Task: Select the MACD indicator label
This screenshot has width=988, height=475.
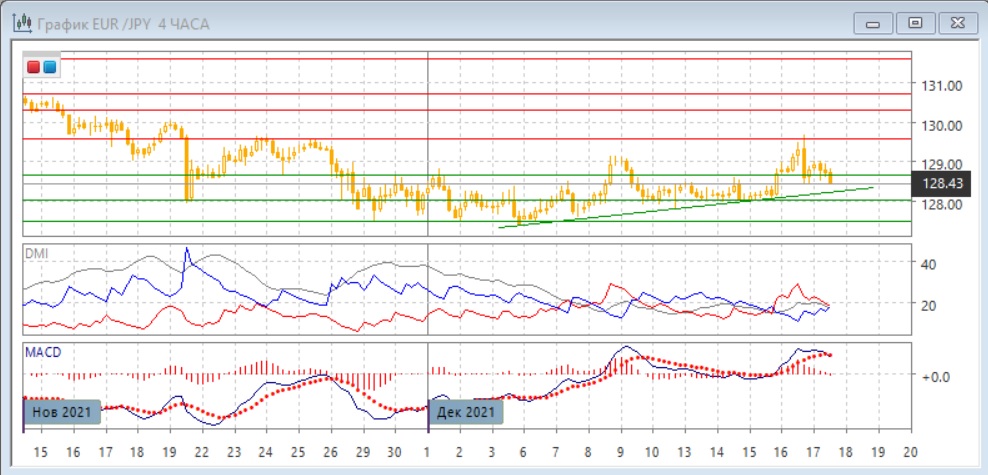Action: [40, 355]
